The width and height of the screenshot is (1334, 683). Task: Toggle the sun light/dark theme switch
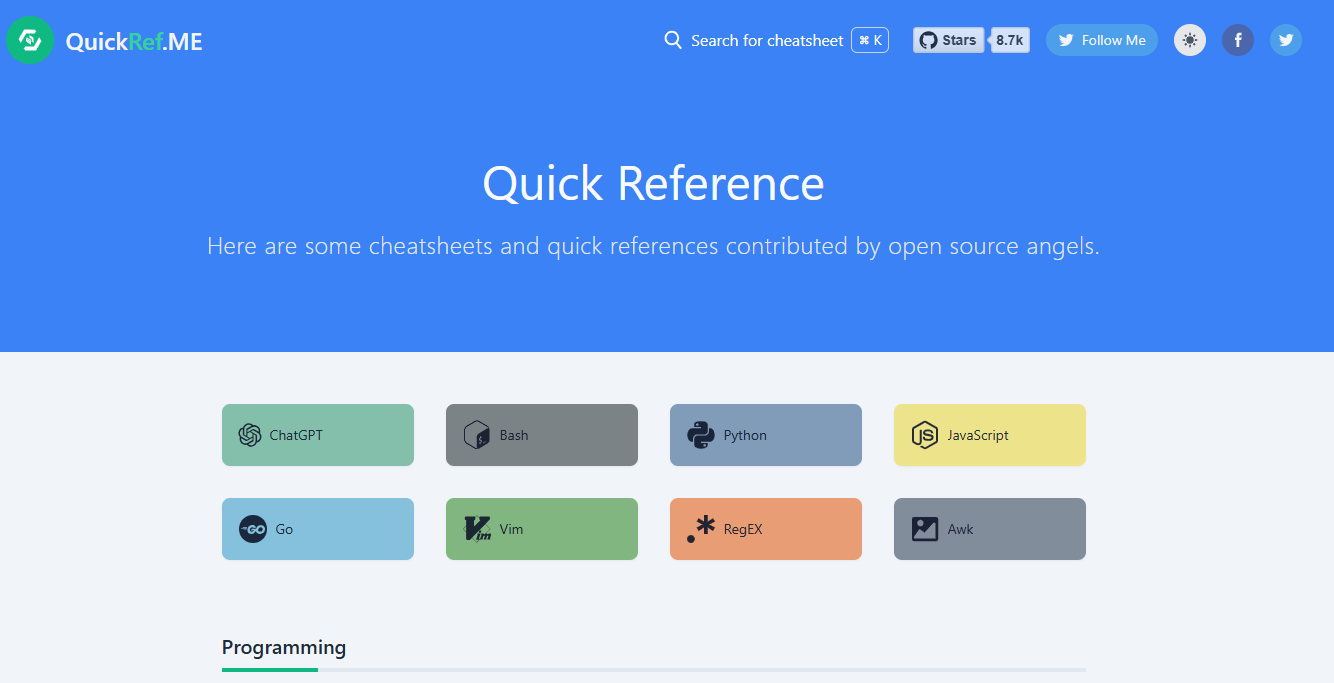[1190, 40]
